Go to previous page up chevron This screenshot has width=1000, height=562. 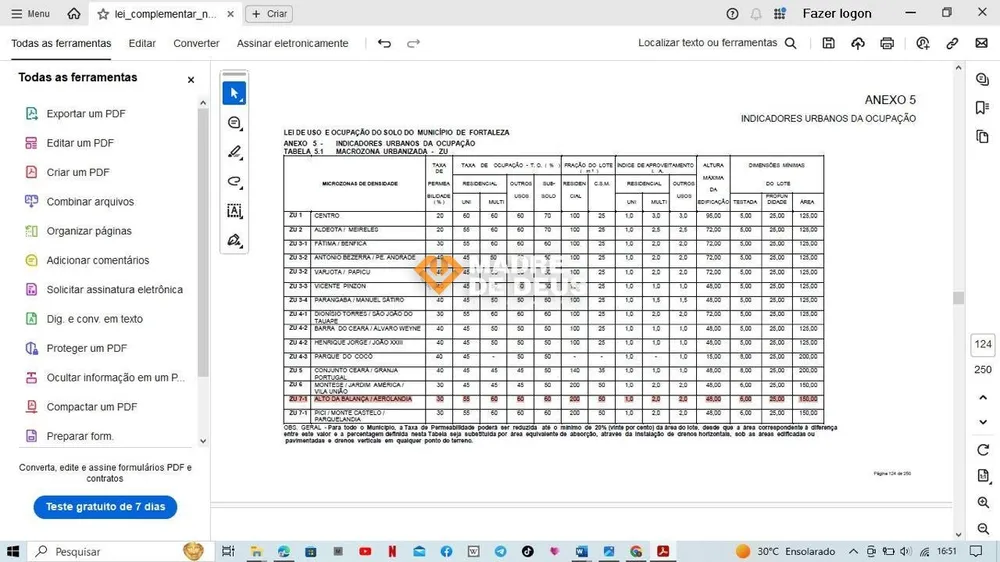[x=983, y=397]
